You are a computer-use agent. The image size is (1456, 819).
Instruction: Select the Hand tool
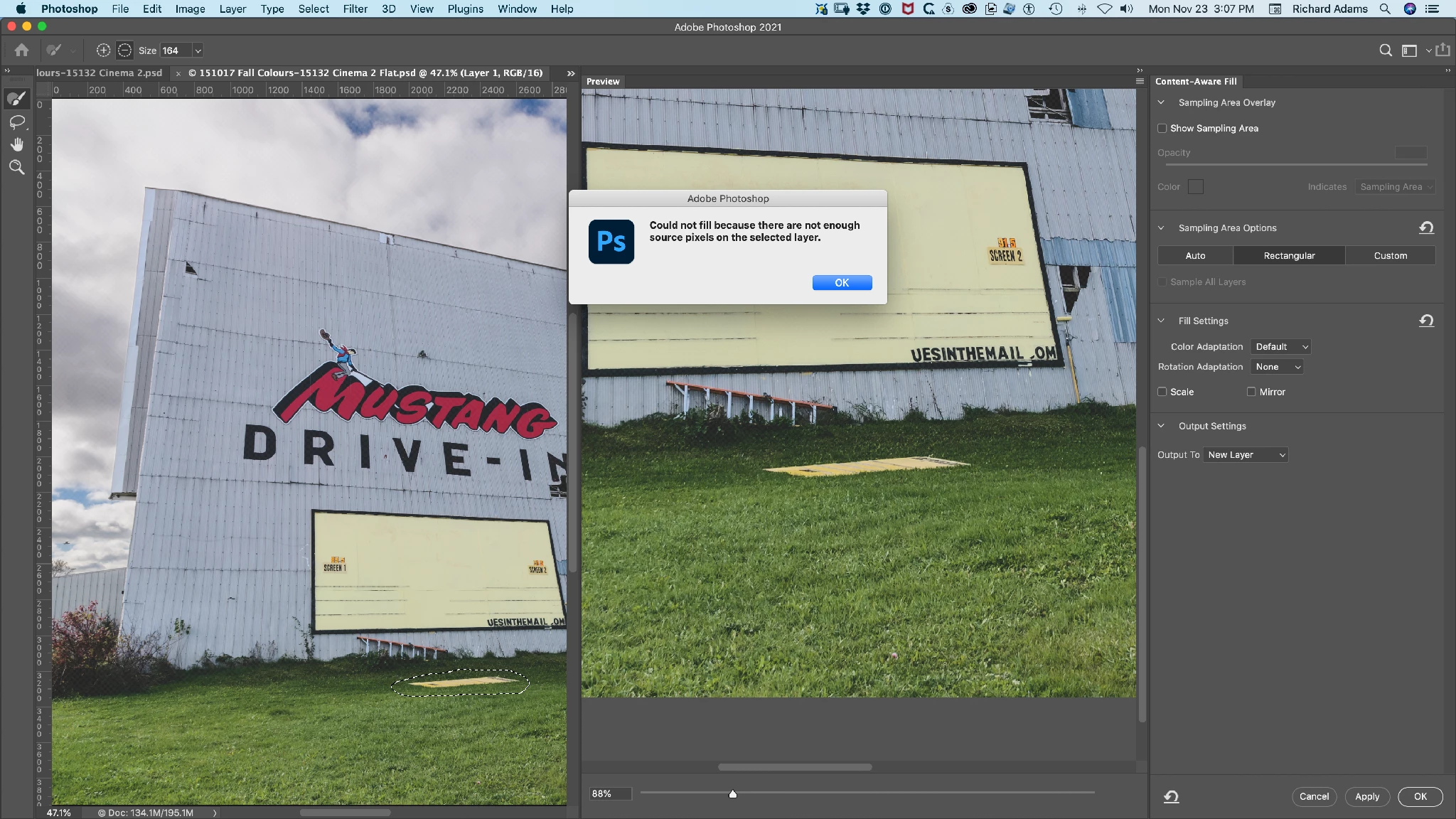tap(16, 145)
